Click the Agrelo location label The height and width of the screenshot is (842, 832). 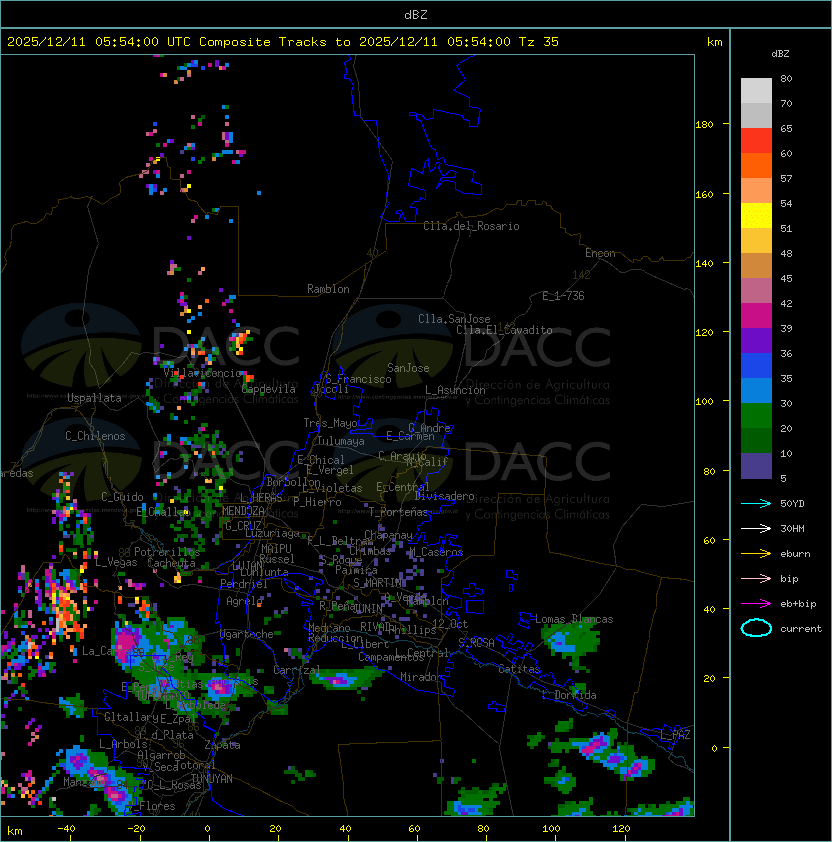244,601
